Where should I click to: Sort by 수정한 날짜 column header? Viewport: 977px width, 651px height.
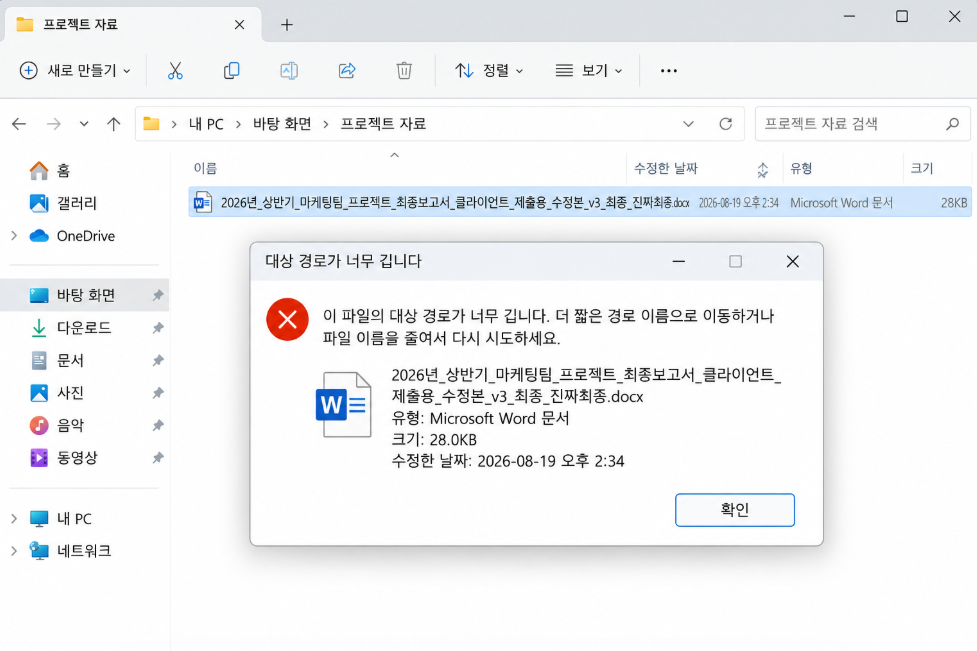tap(665, 169)
